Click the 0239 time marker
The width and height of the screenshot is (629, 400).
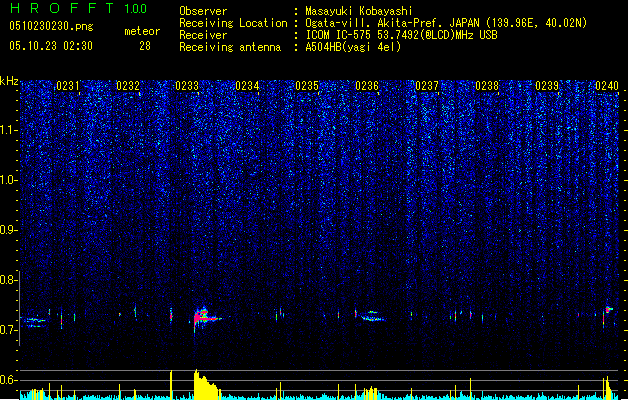coord(547,86)
